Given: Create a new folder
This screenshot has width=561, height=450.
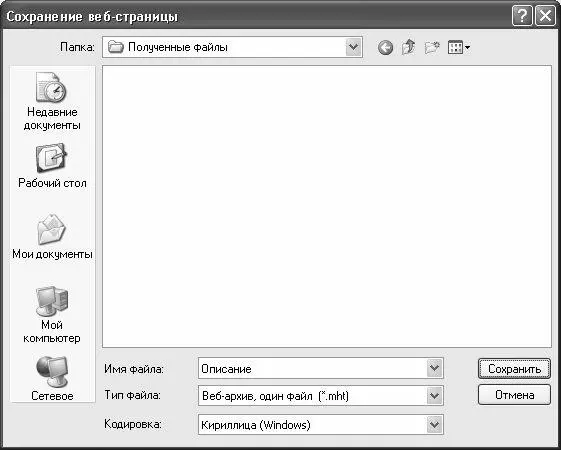Looking at the screenshot, I should [432, 47].
